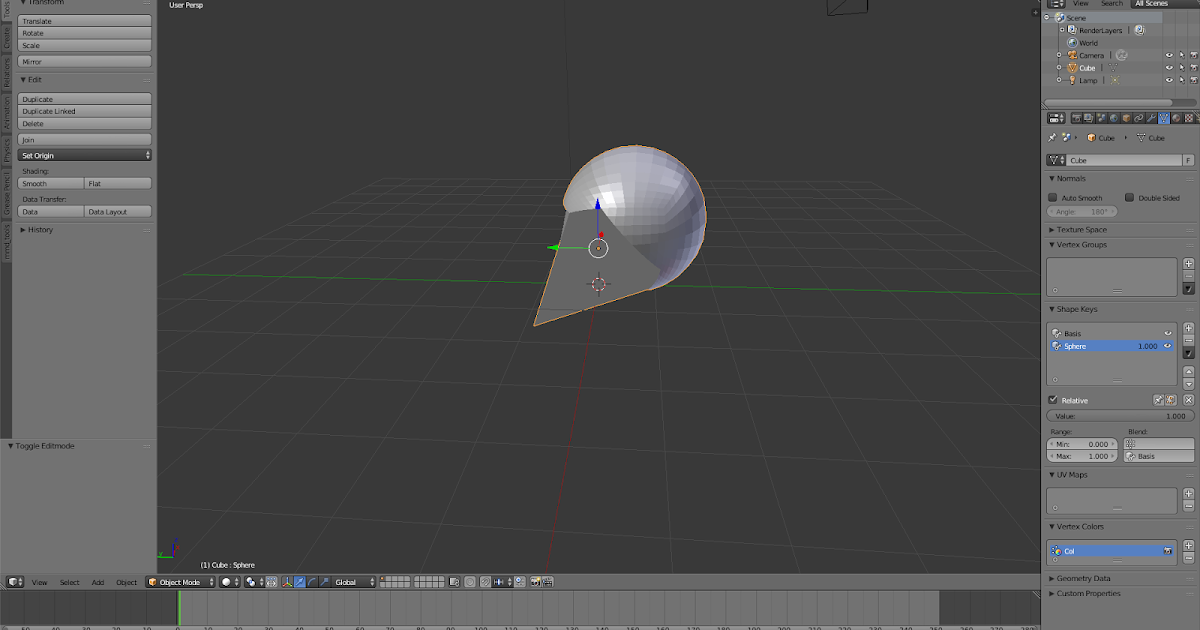The width and height of the screenshot is (1200, 630).
Task: Open the Add menu in the 3D view
Action: [97, 581]
